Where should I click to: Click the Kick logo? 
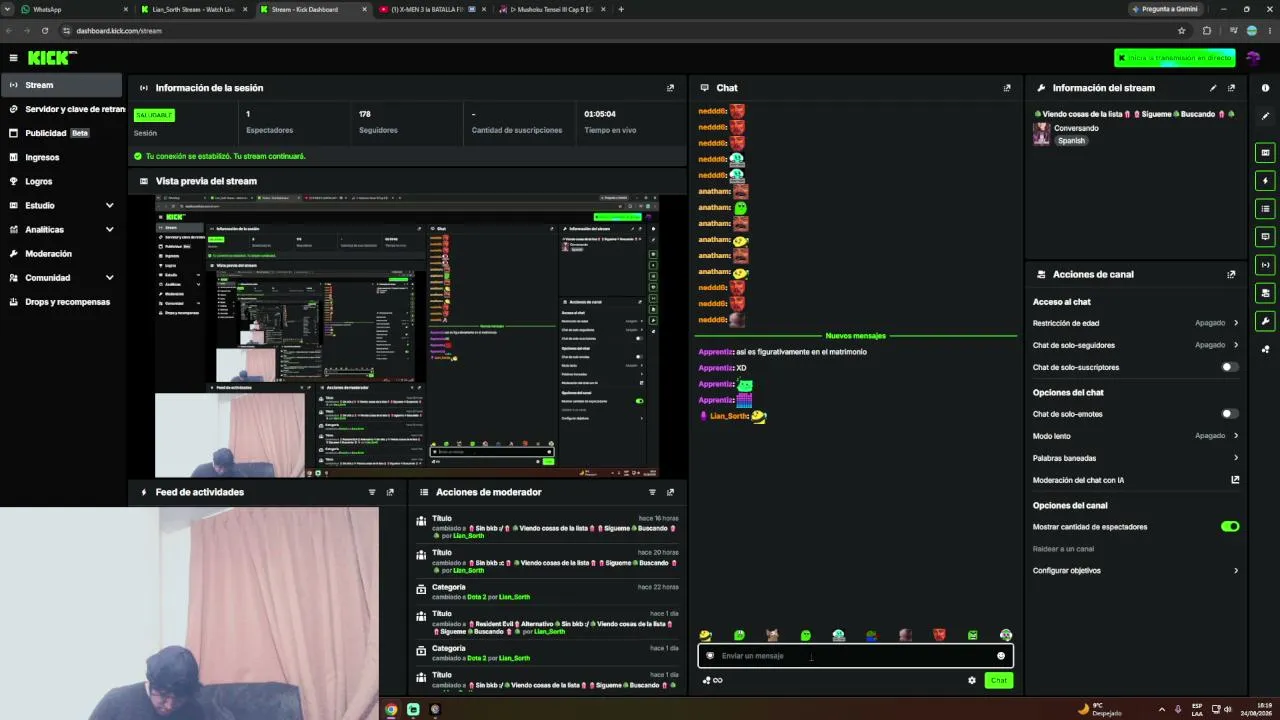[x=52, y=58]
